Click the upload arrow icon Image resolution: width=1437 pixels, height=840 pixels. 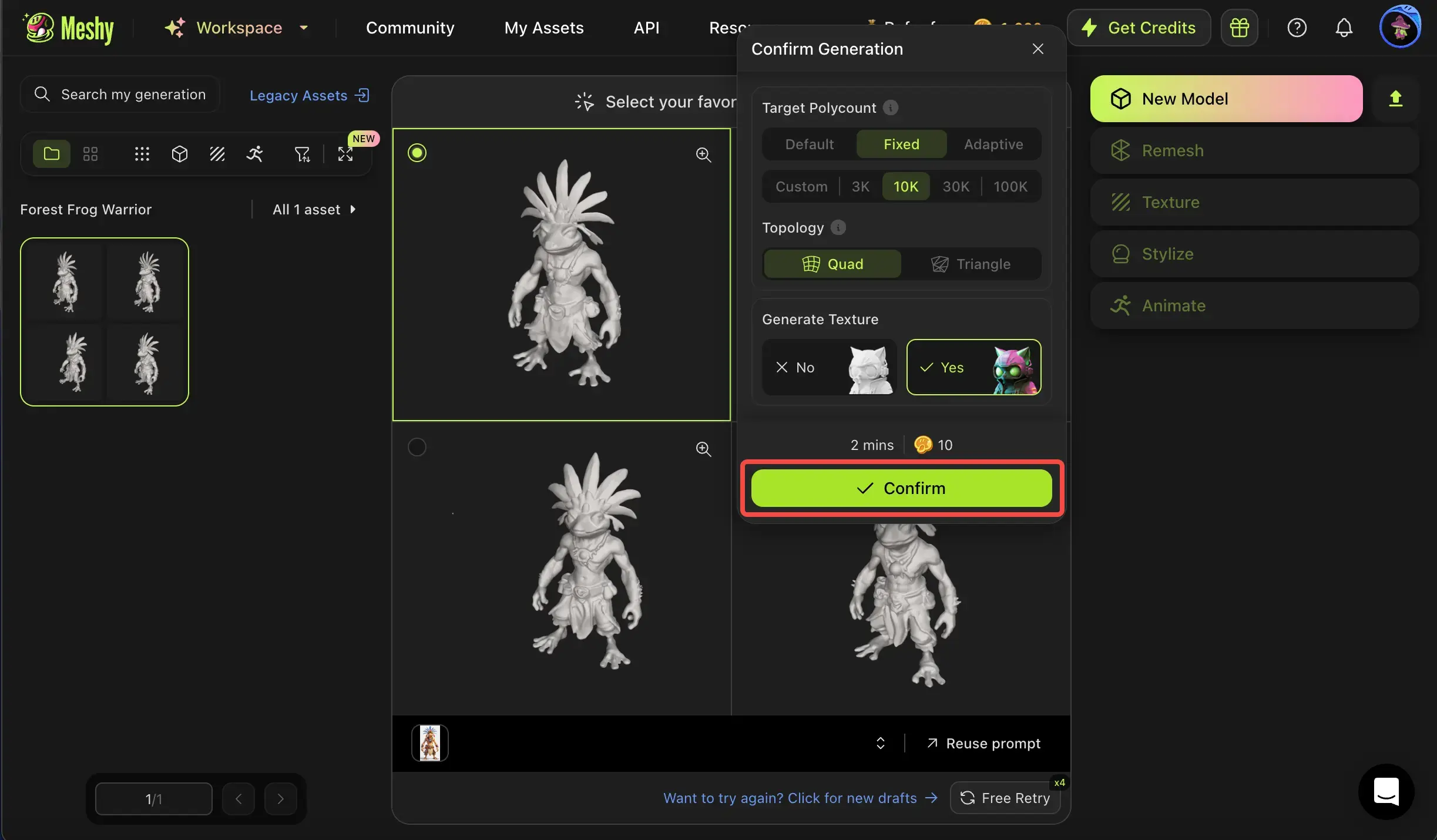click(x=1395, y=99)
